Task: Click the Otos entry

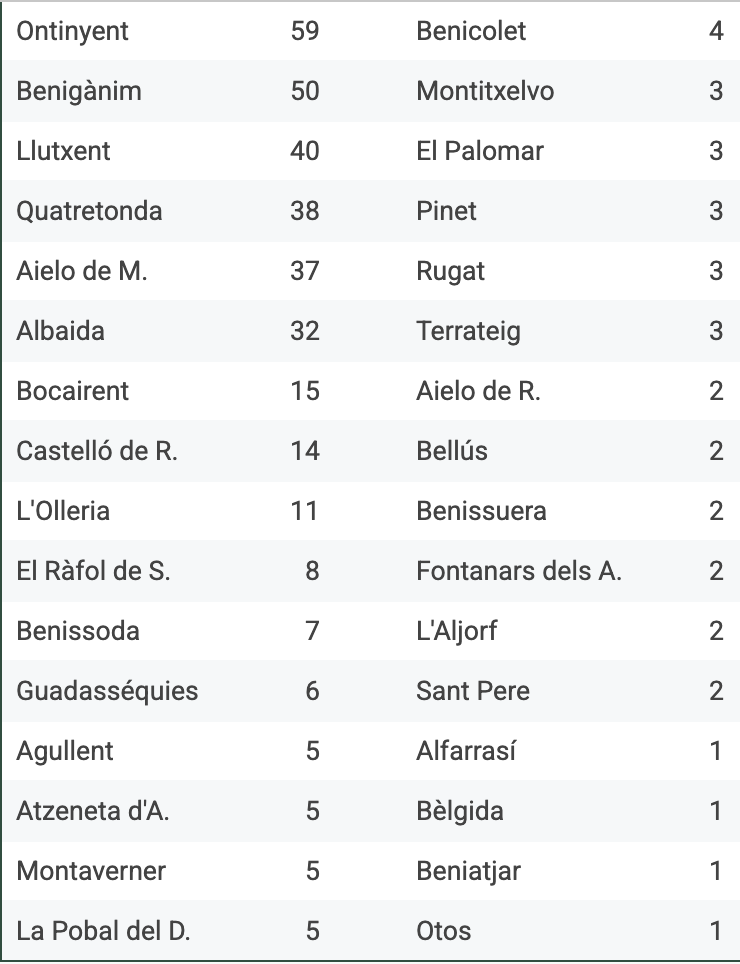Action: click(444, 931)
